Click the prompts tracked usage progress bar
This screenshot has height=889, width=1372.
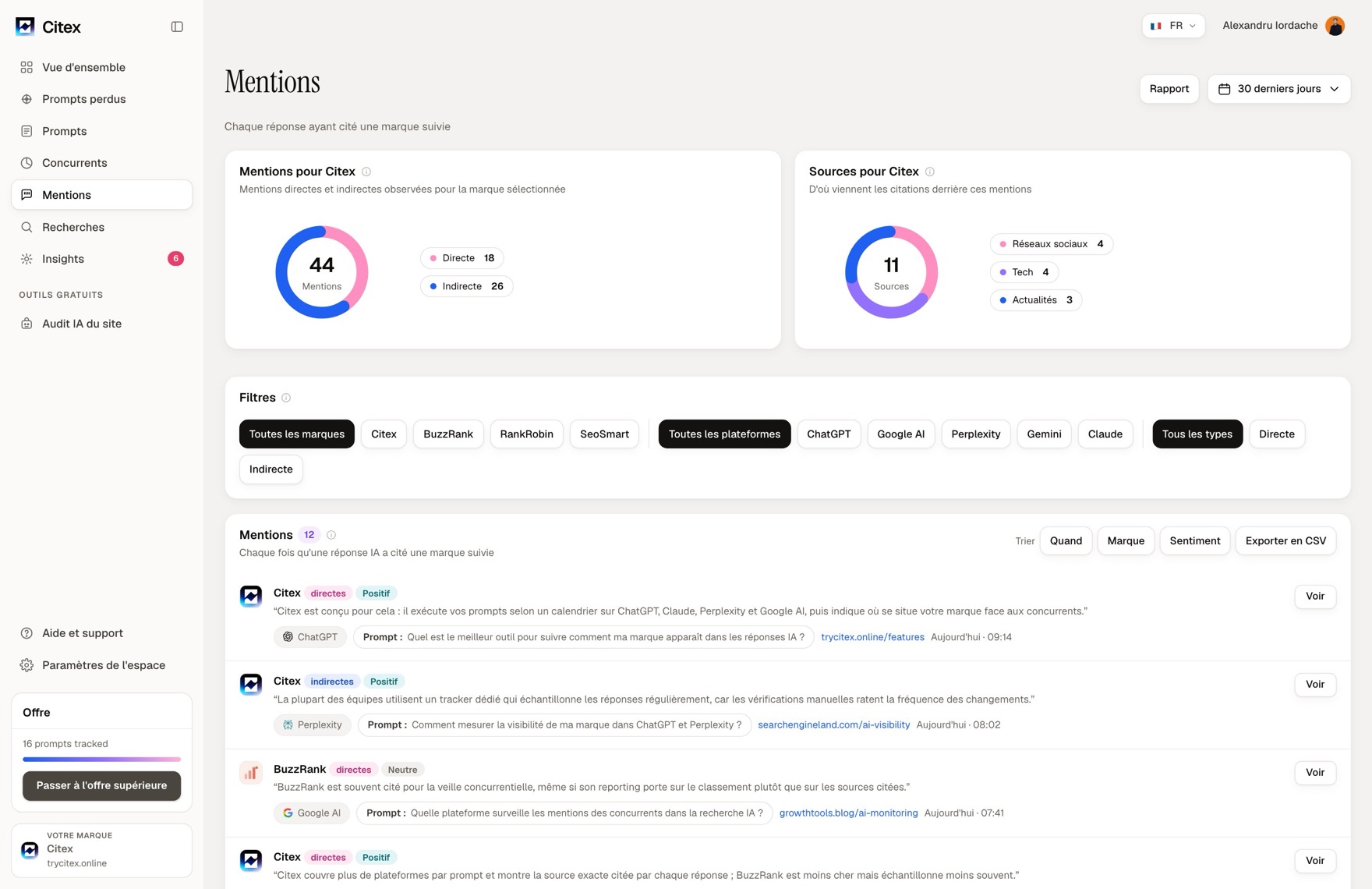(101, 759)
